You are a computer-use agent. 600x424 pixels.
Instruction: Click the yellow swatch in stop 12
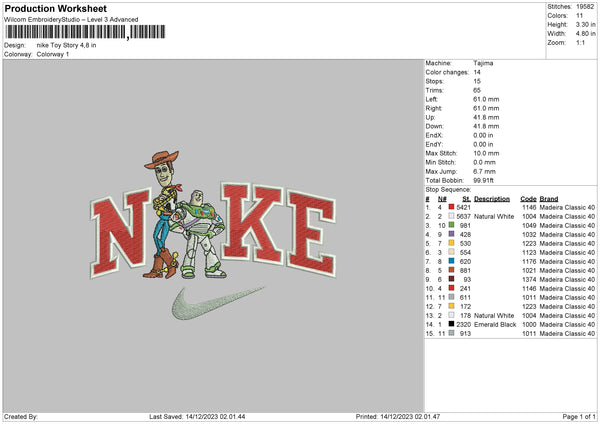click(452, 306)
